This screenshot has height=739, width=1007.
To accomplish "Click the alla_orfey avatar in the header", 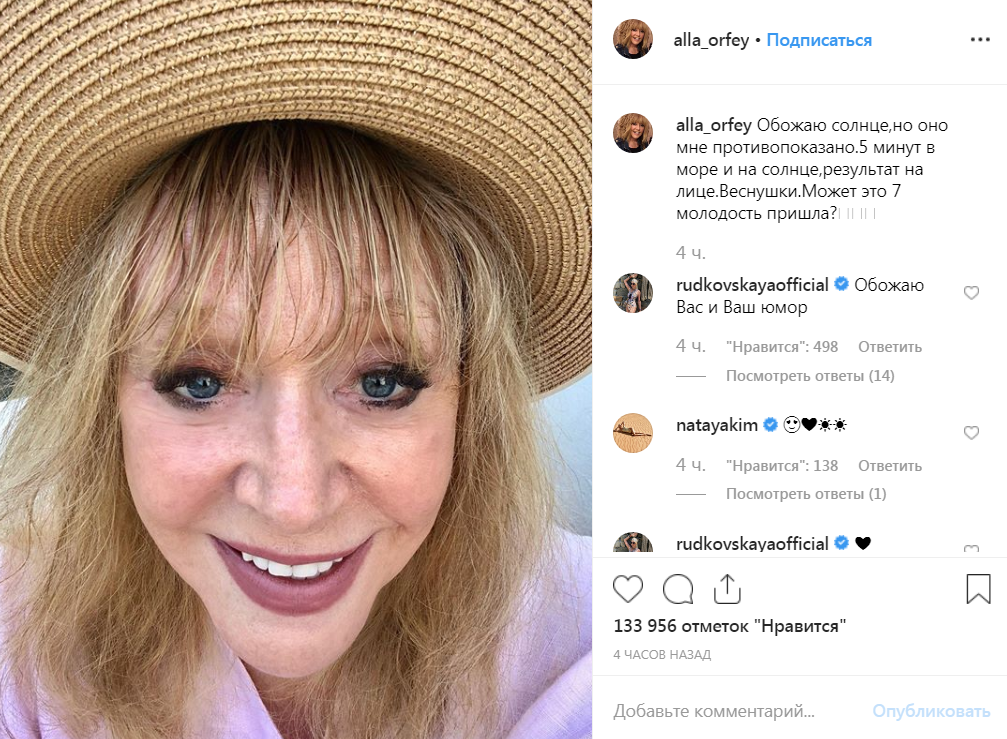I will (633, 39).
